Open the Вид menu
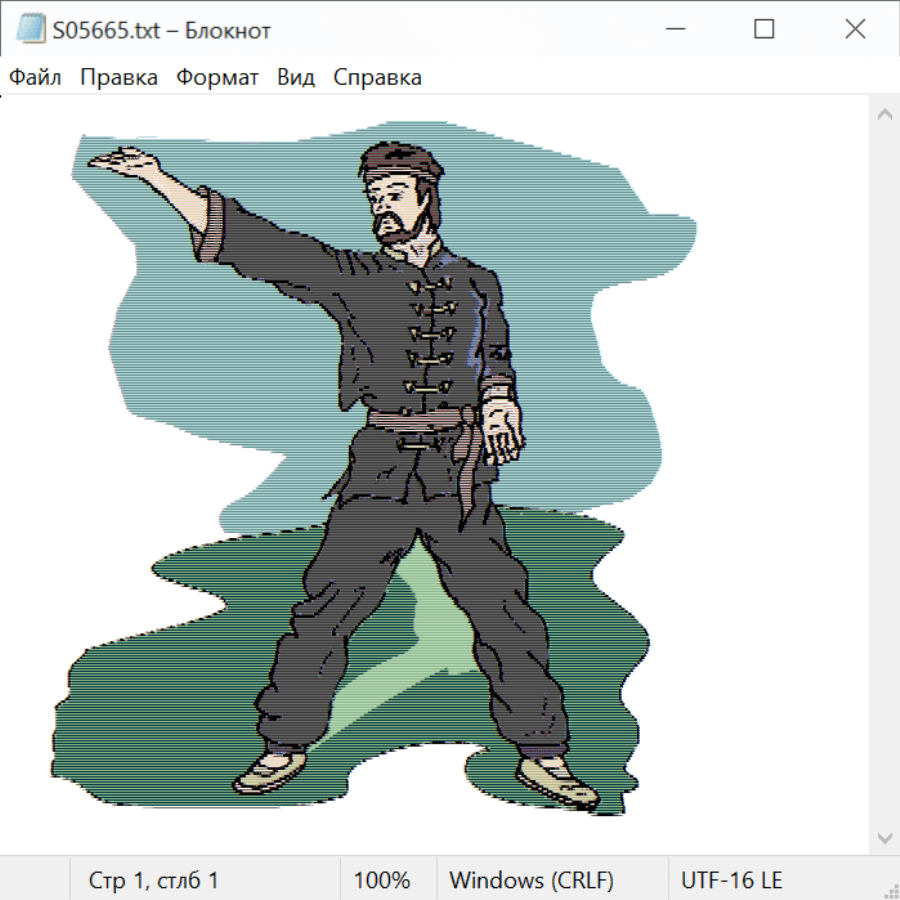900x900 pixels. click(x=296, y=78)
